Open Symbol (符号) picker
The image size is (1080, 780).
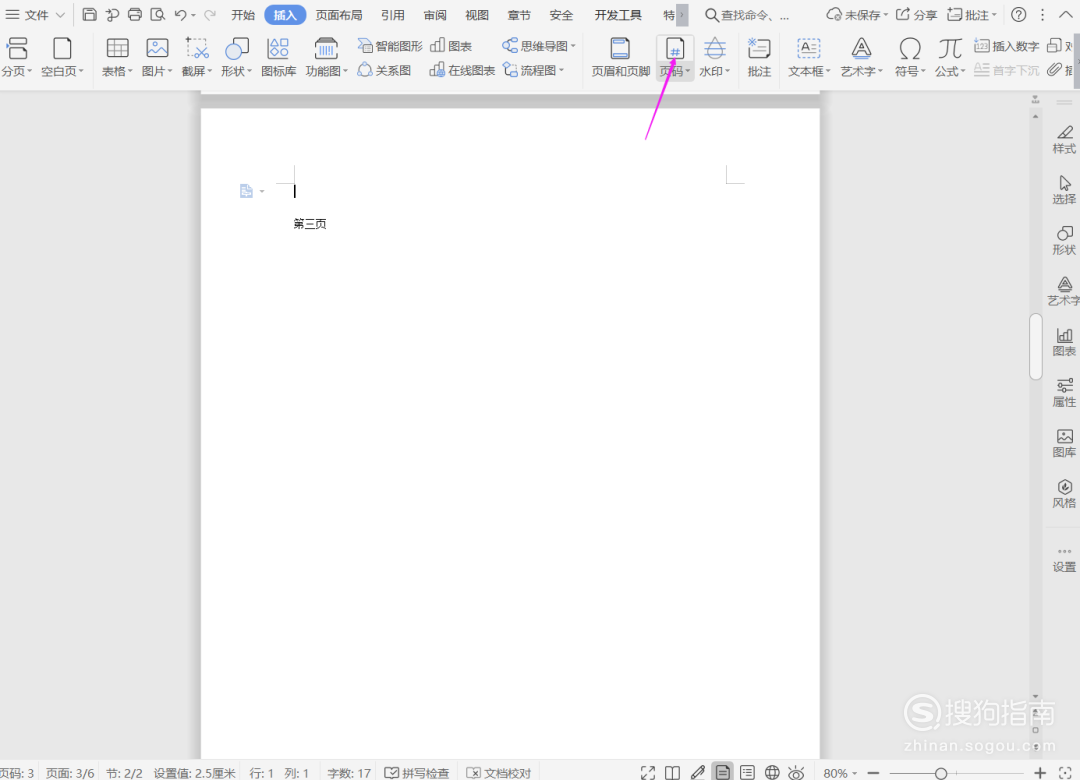coord(910,57)
